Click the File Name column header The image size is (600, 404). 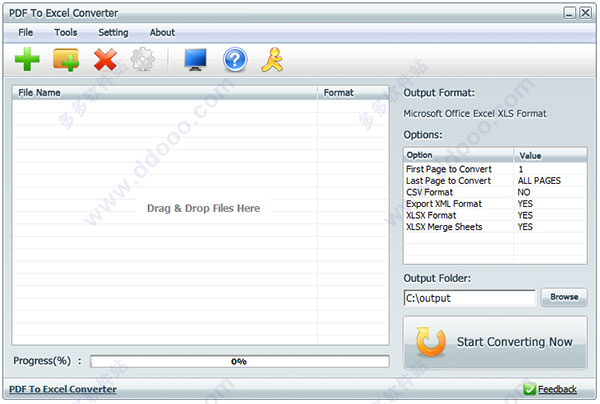tap(165, 93)
